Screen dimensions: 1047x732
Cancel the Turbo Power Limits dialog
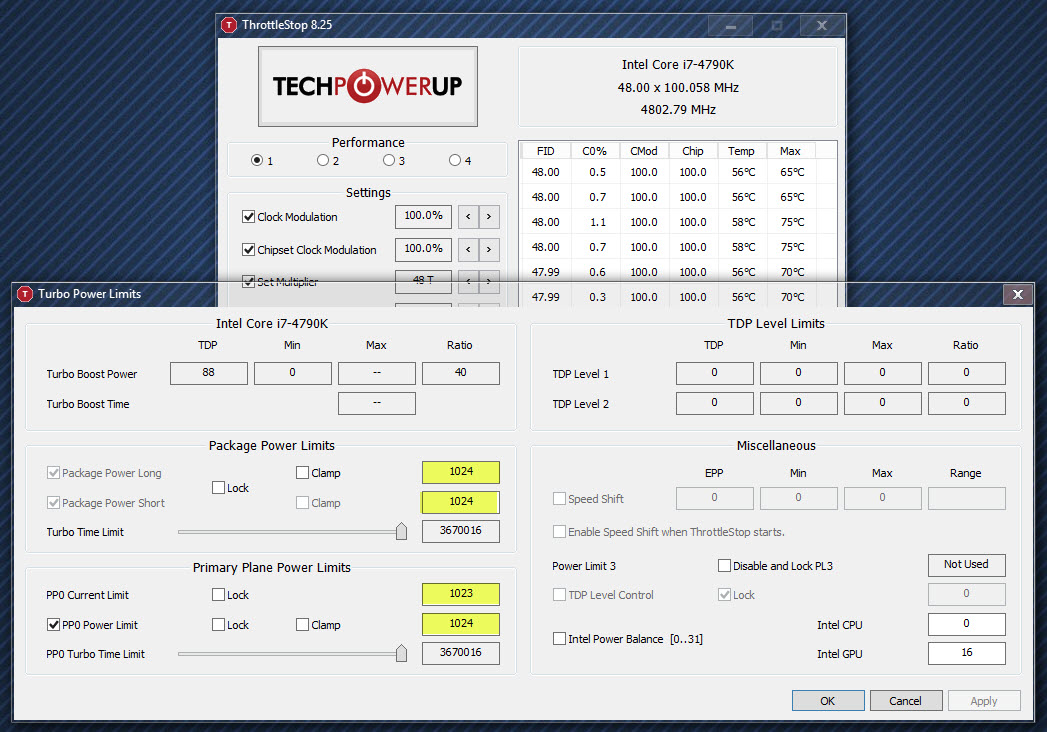coord(906,701)
